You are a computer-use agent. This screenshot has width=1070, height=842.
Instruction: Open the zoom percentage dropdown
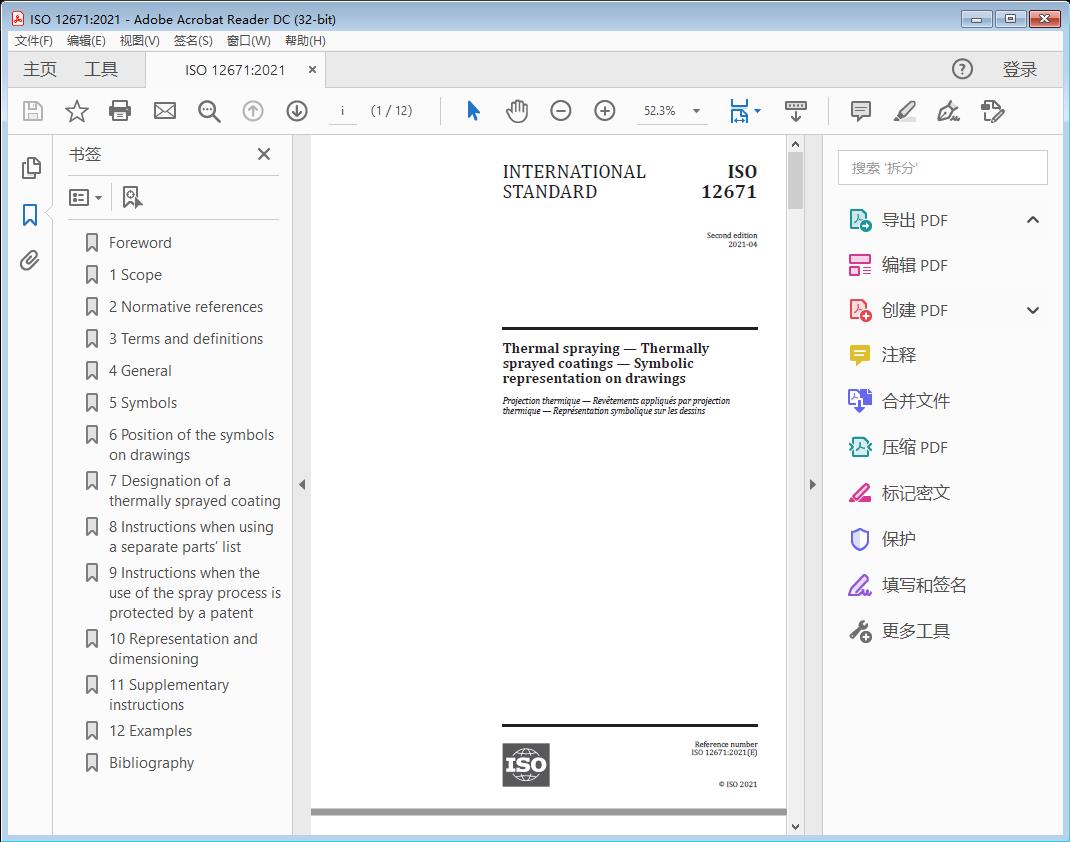pos(696,111)
